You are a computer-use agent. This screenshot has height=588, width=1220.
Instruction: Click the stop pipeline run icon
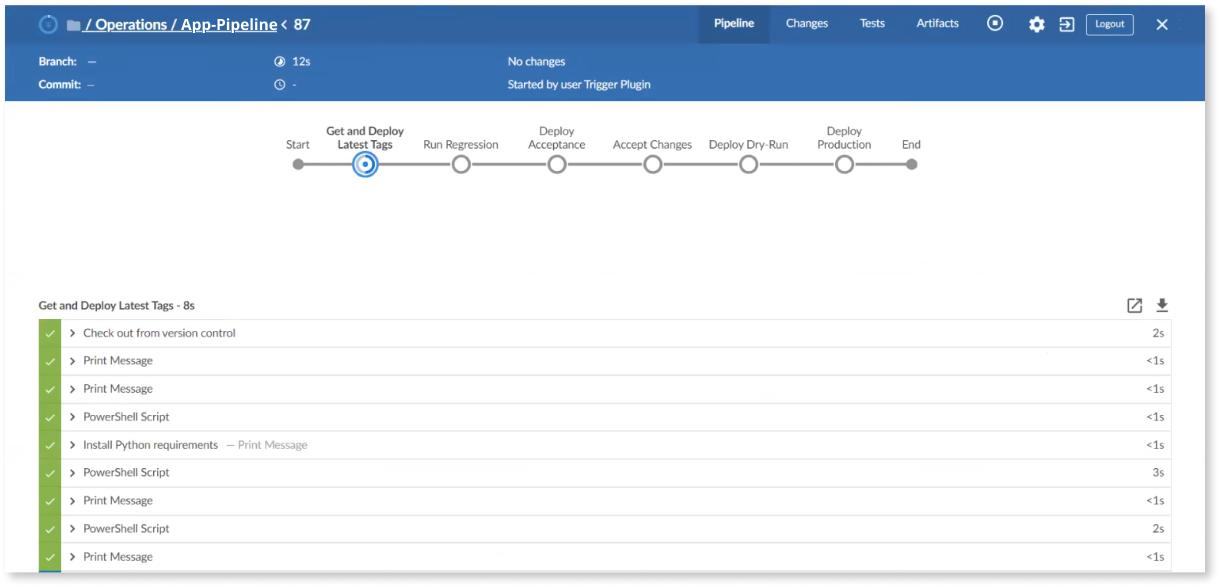(x=995, y=24)
